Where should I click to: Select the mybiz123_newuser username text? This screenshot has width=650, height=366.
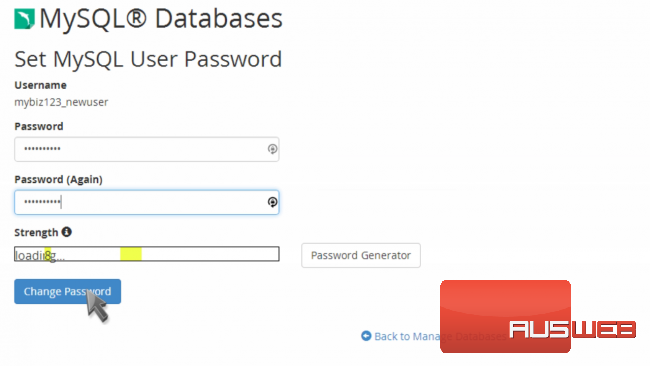tap(61, 102)
